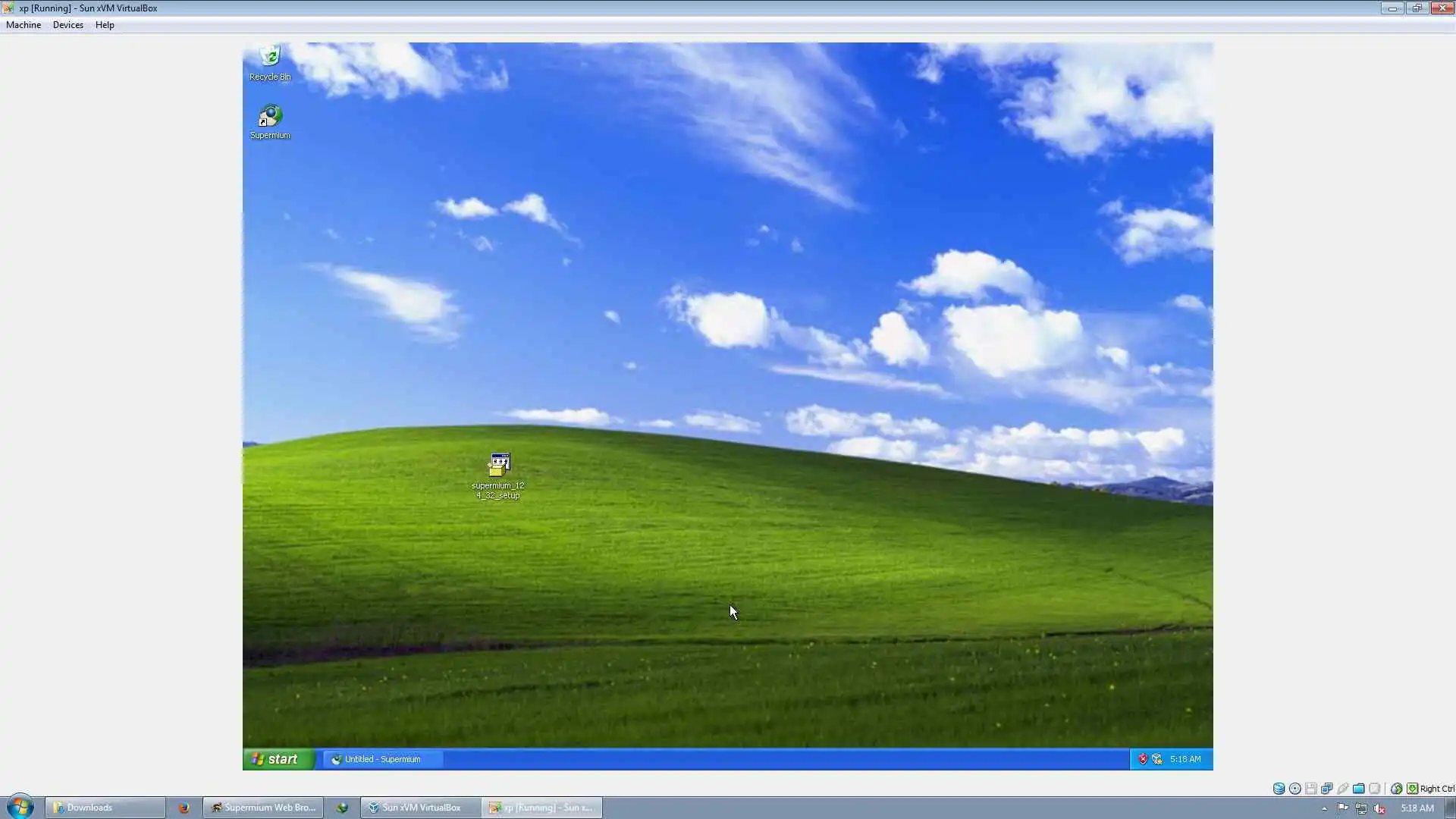Click the XP tray clock showing 5:18 AM
The width and height of the screenshot is (1456, 819).
click(x=1185, y=759)
